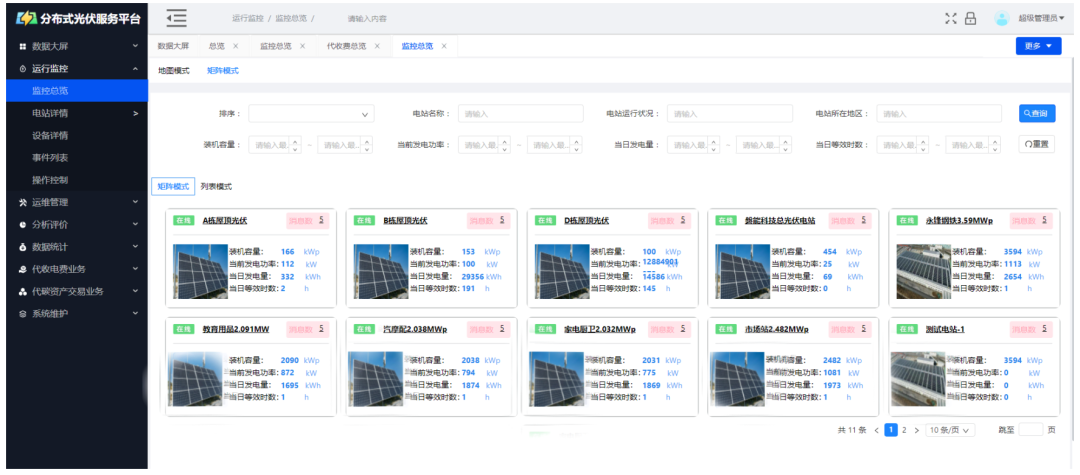
Task: Click 在线 status tag on 汽摩配2.038MWp card
Action: 364,329
